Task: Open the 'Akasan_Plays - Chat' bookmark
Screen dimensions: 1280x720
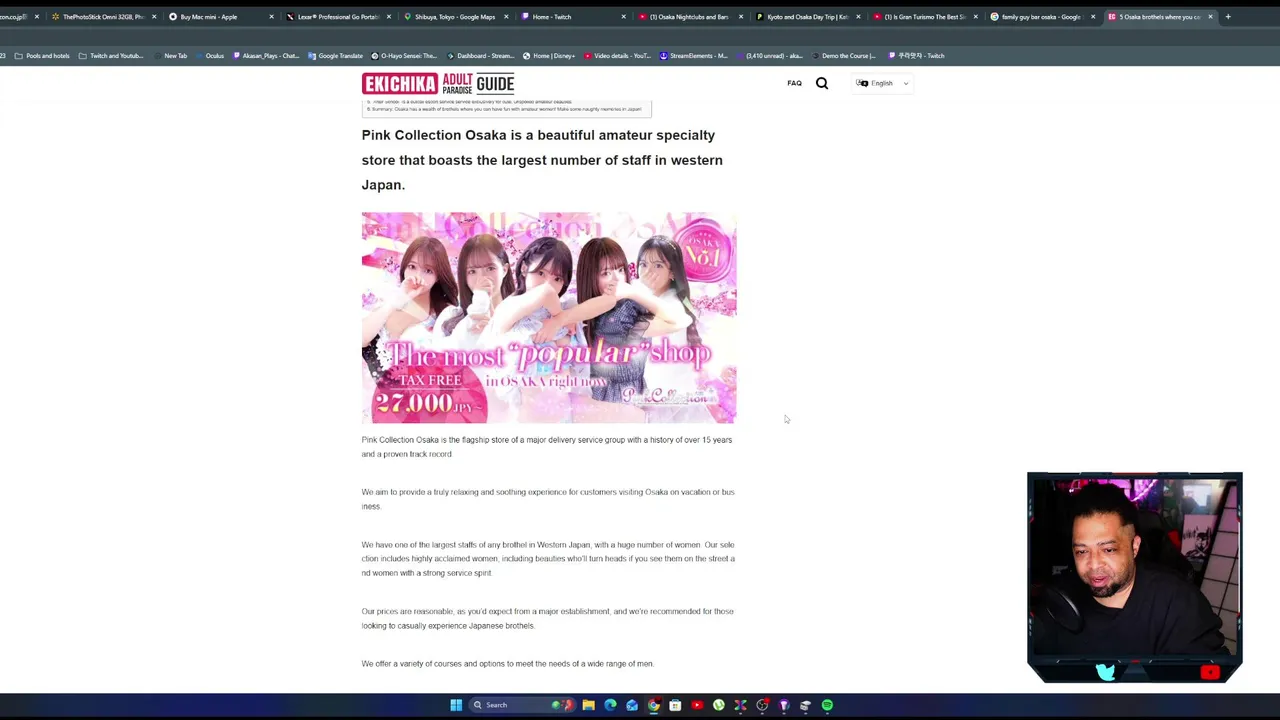Action: click(x=266, y=56)
